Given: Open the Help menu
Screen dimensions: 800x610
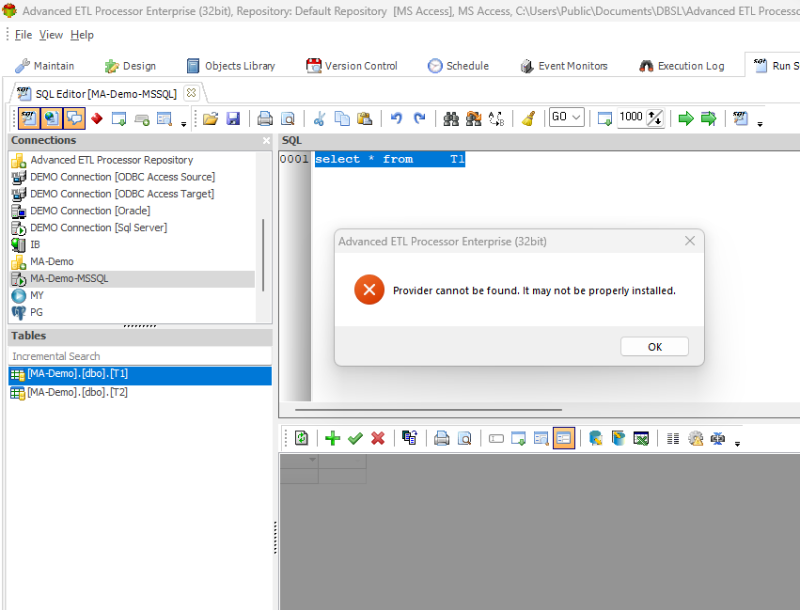Looking at the screenshot, I should point(82,35).
